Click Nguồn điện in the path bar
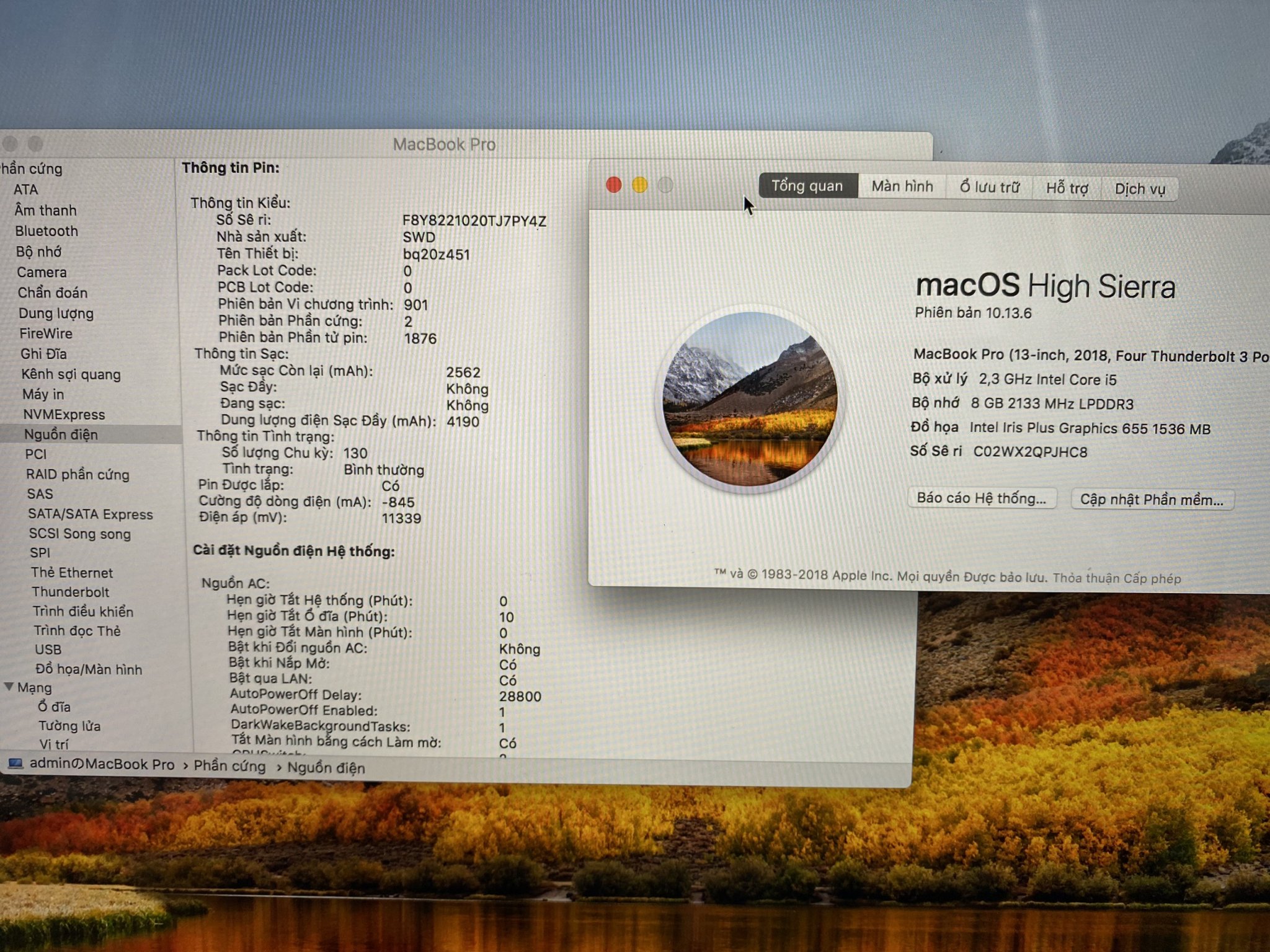This screenshot has height=952, width=1270. point(326,768)
